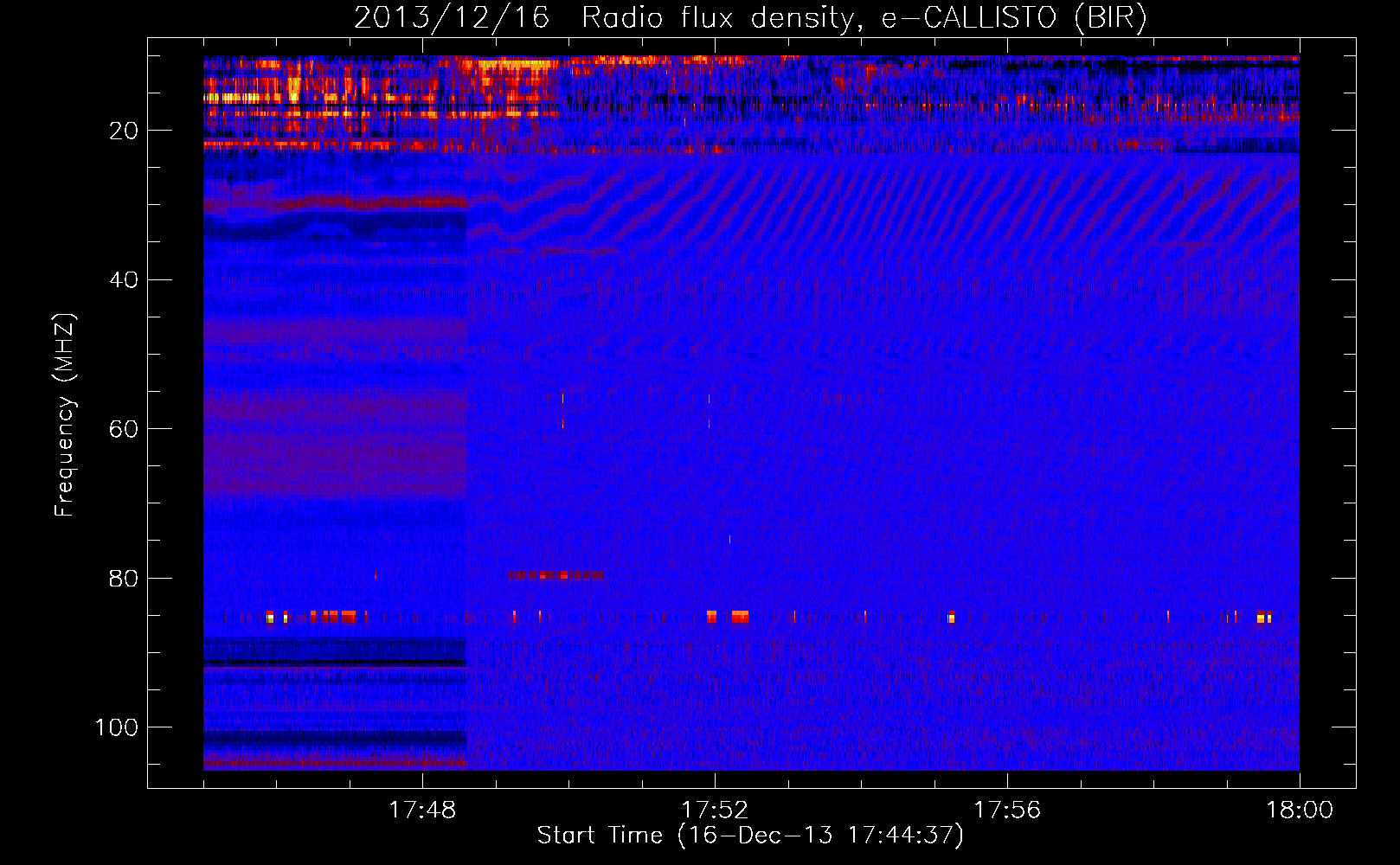
Task: Click the plot title "Radio flux density, e-CALLISTO (BIR)"
Action: click(864, 18)
